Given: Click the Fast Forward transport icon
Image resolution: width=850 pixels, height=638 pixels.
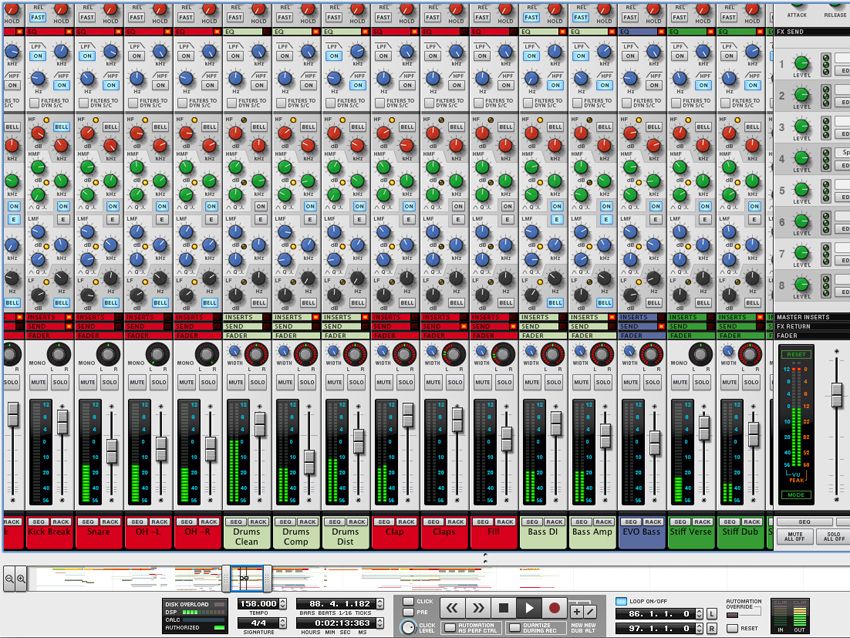Looking at the screenshot, I should pyautogui.click(x=478, y=607).
